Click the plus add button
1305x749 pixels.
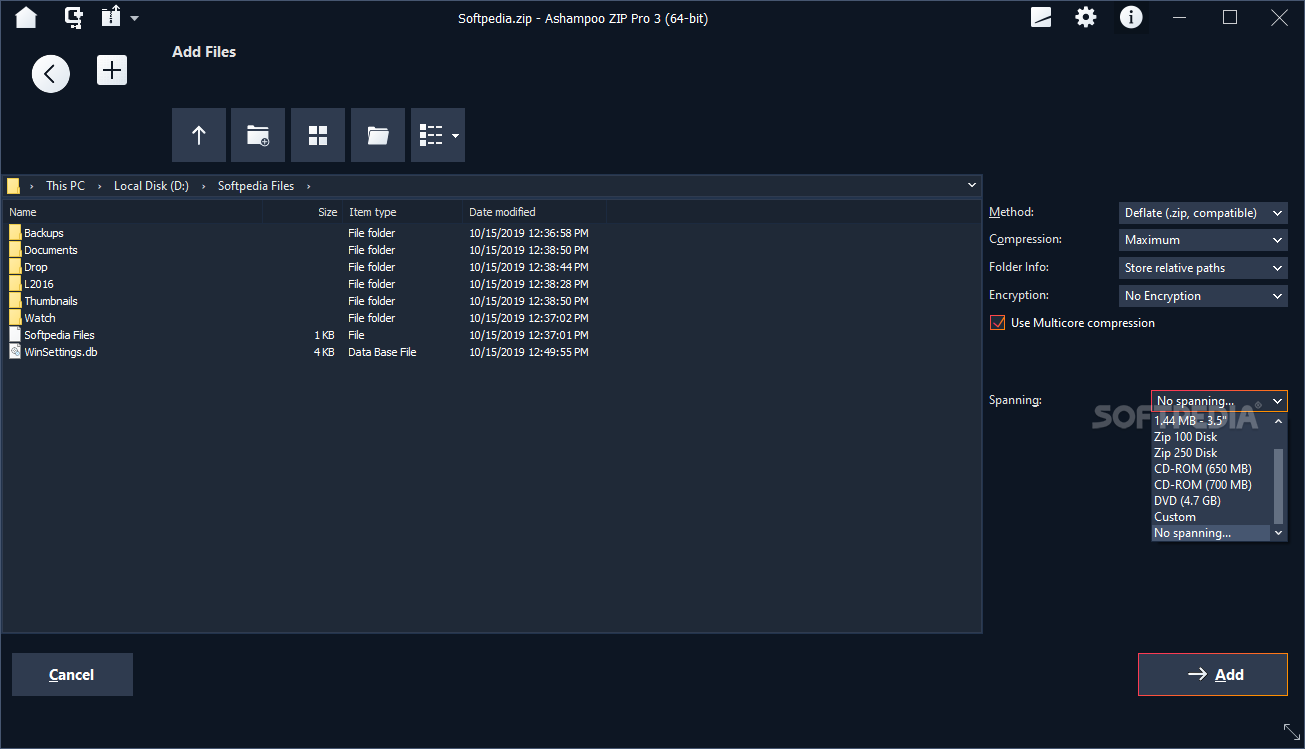[x=112, y=70]
